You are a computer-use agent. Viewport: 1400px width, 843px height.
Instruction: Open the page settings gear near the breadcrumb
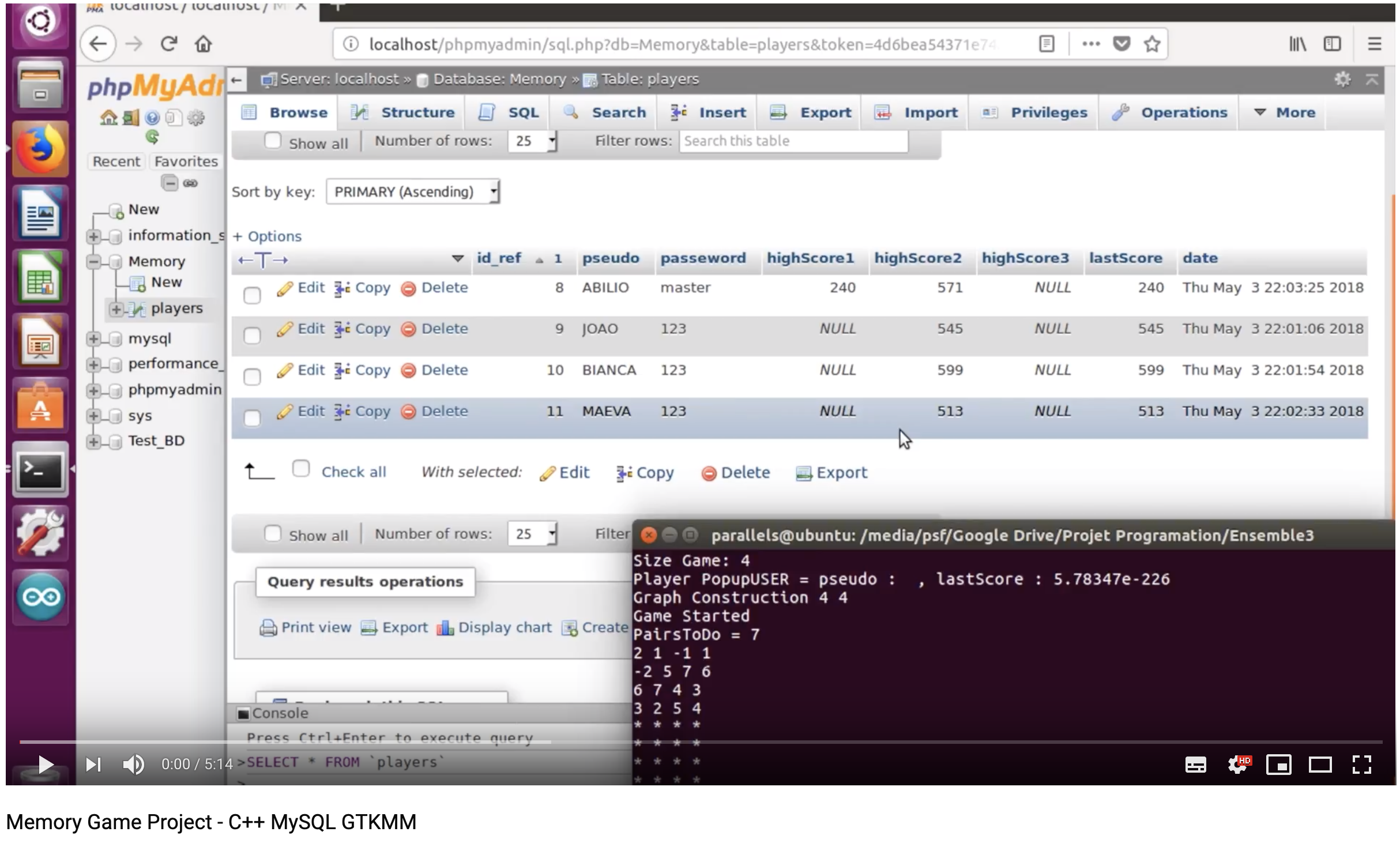[1342, 80]
